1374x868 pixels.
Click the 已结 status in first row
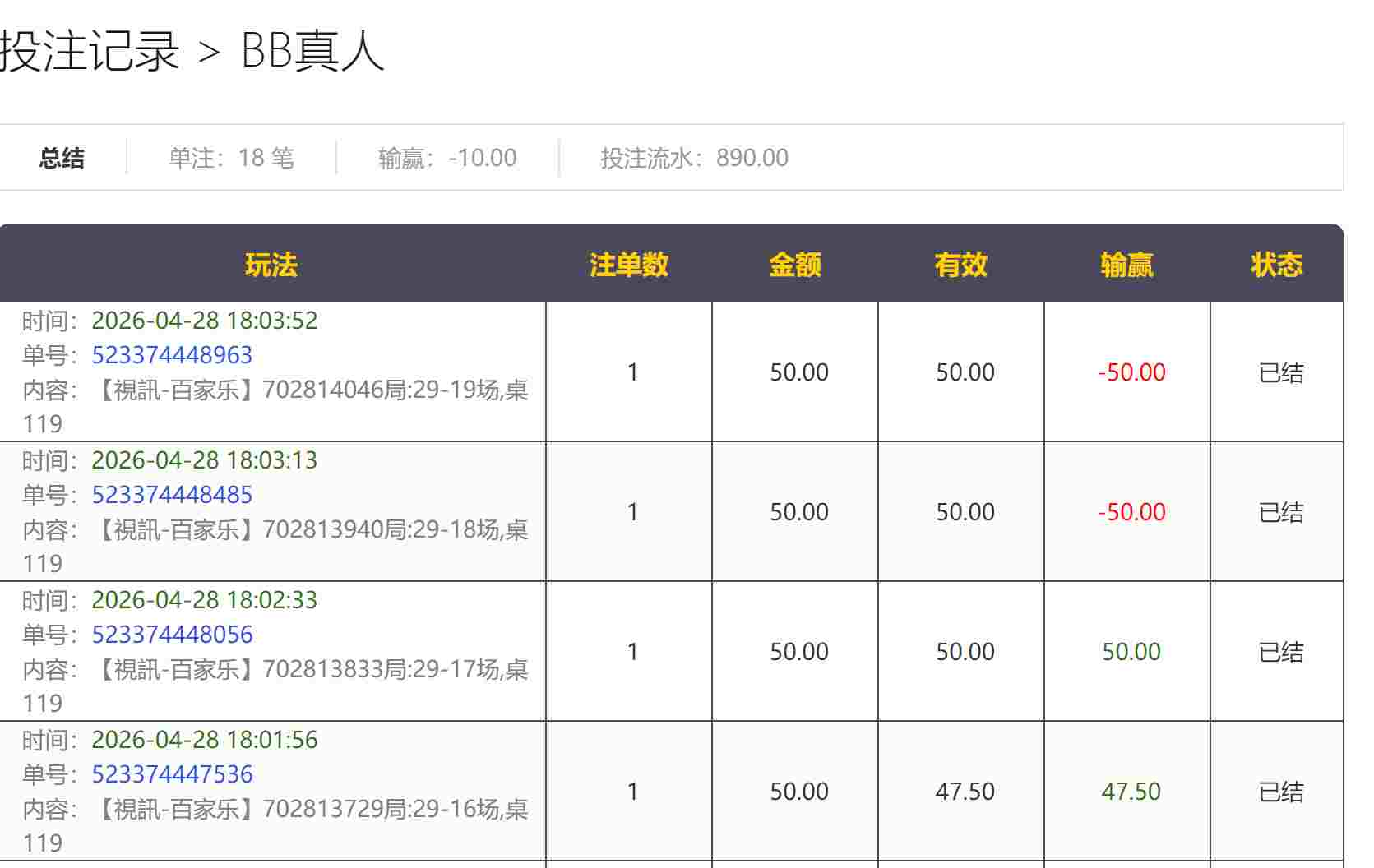pyautogui.click(x=1281, y=372)
